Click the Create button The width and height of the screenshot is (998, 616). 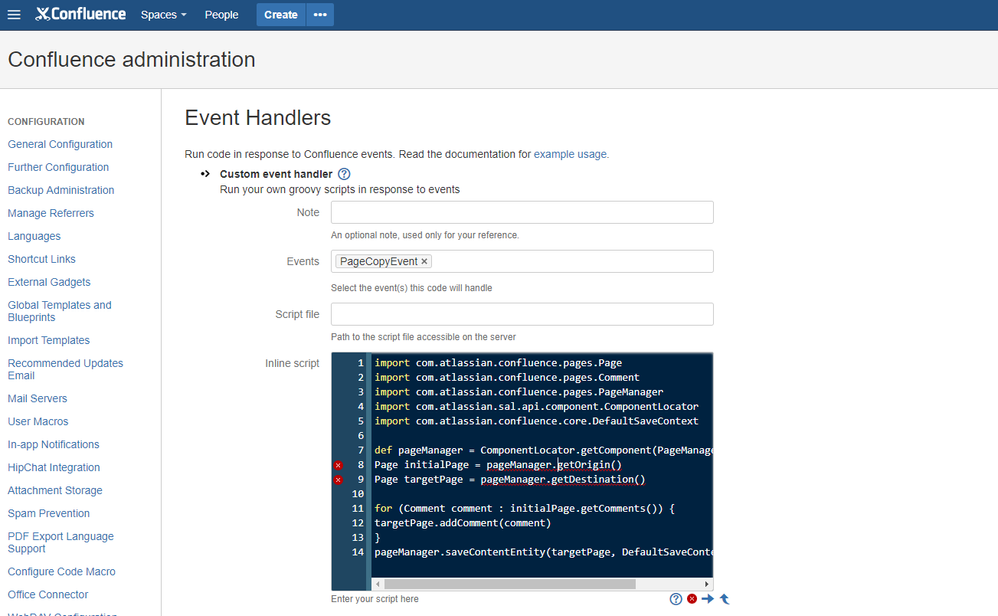click(281, 15)
